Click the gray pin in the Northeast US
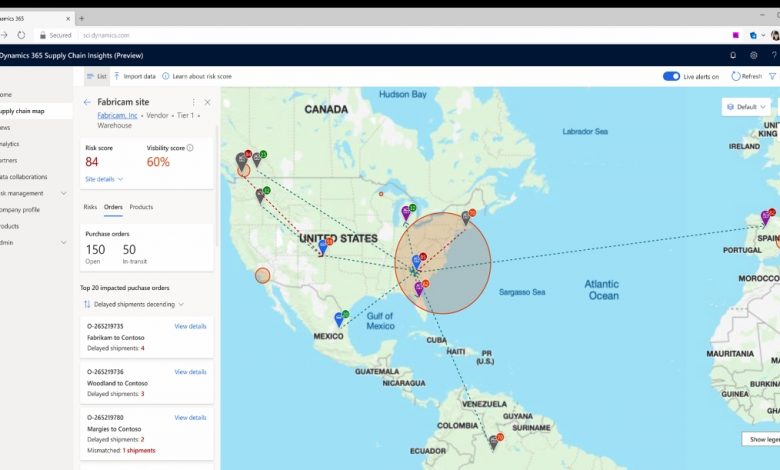780x470 pixels. click(466, 217)
